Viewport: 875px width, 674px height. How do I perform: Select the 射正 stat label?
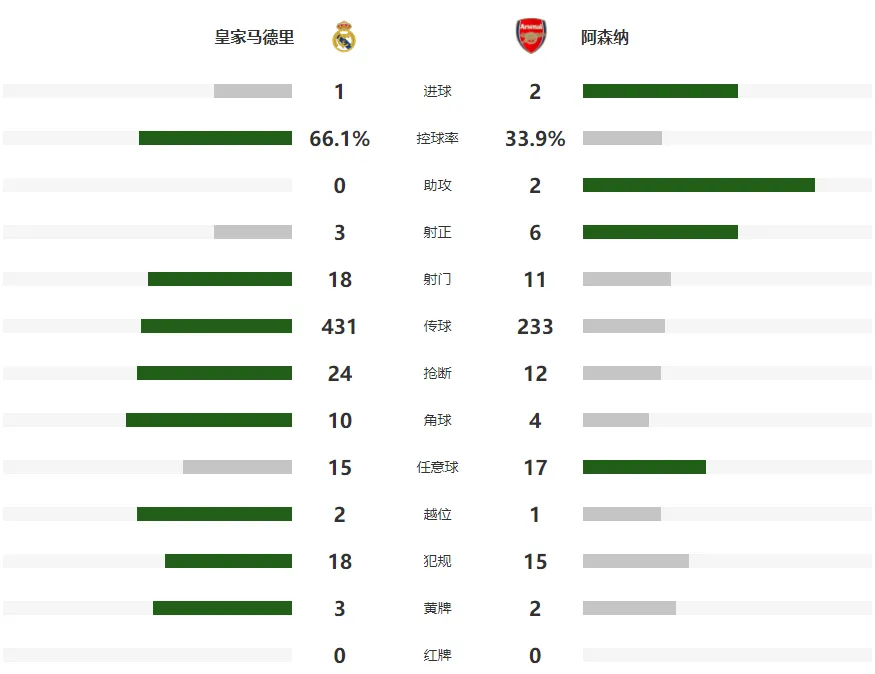coord(437,232)
